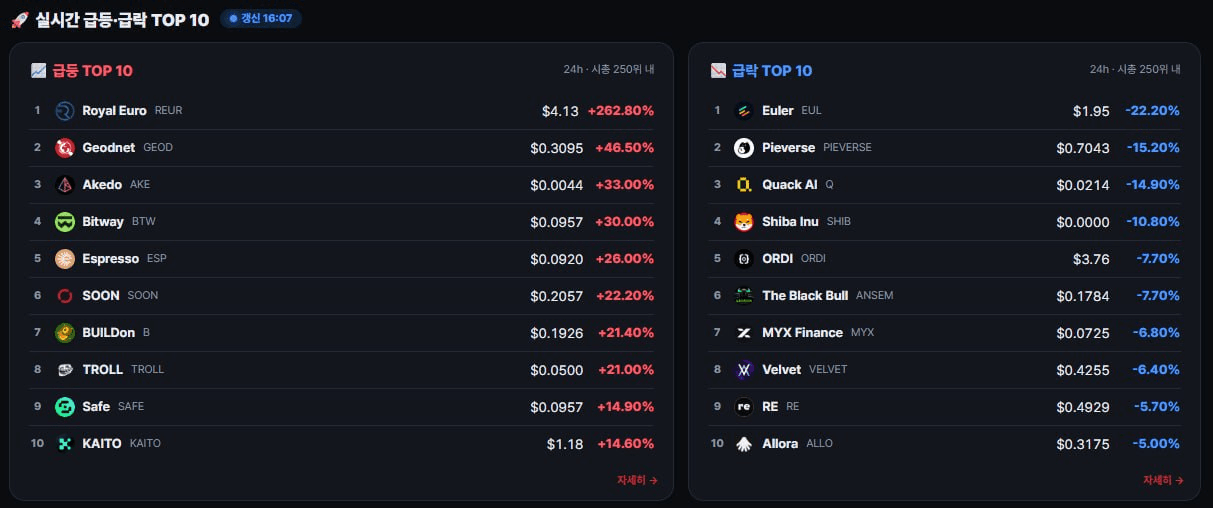Click the 급락 TOP 10 heading
The image size is (1213, 508).
[772, 71]
